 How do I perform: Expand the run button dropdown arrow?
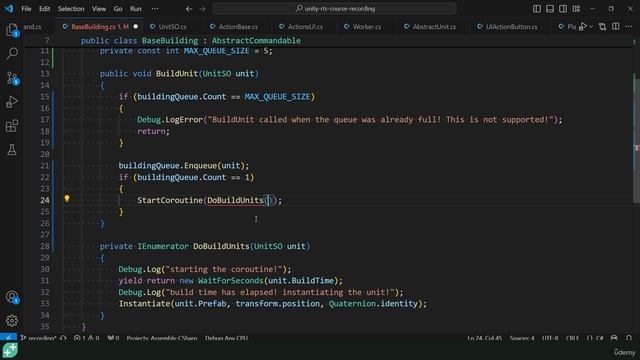click(591, 27)
